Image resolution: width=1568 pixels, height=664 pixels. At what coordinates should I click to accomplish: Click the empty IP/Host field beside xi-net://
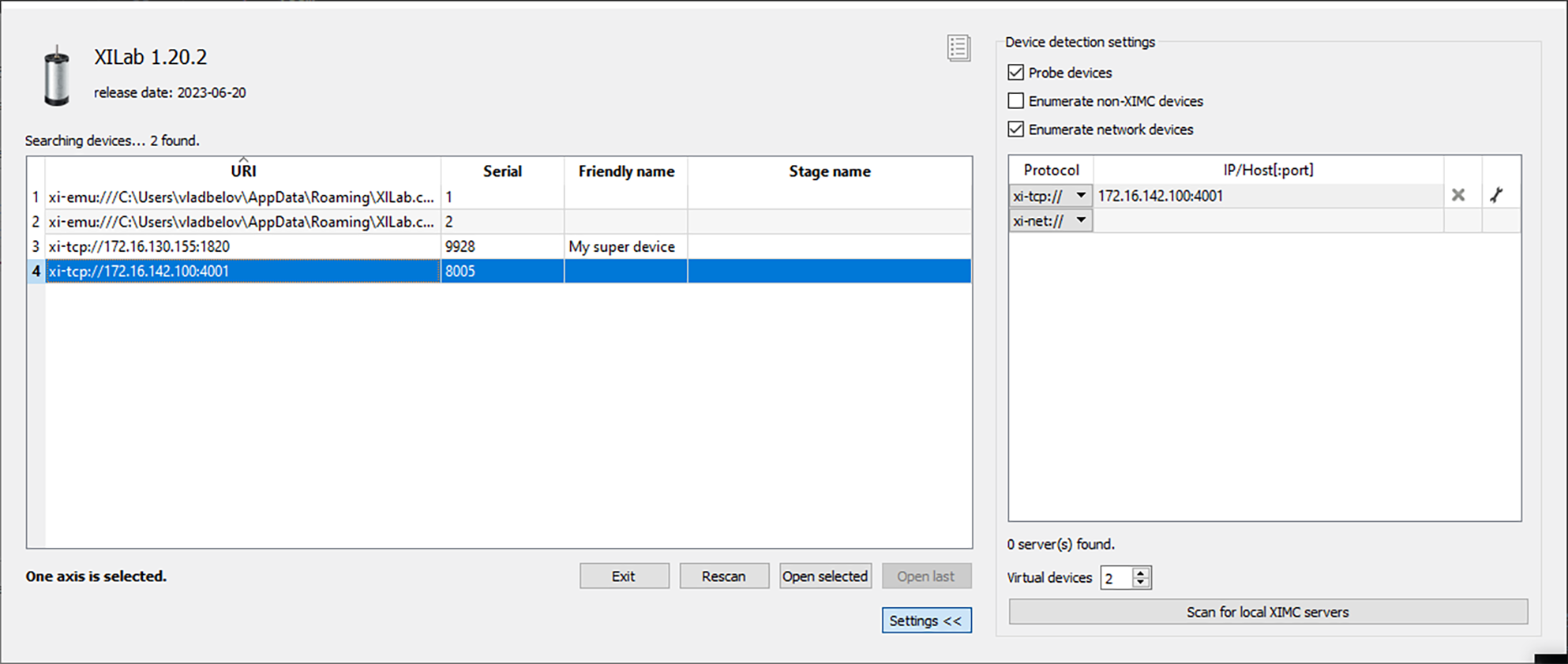pyautogui.click(x=1268, y=221)
